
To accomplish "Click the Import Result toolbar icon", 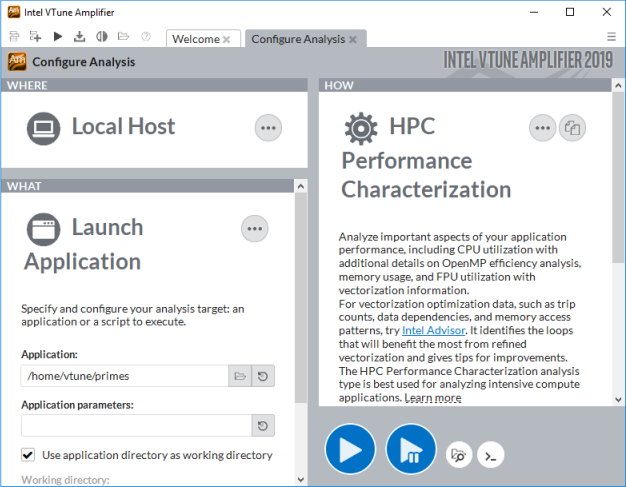I will pos(80,37).
